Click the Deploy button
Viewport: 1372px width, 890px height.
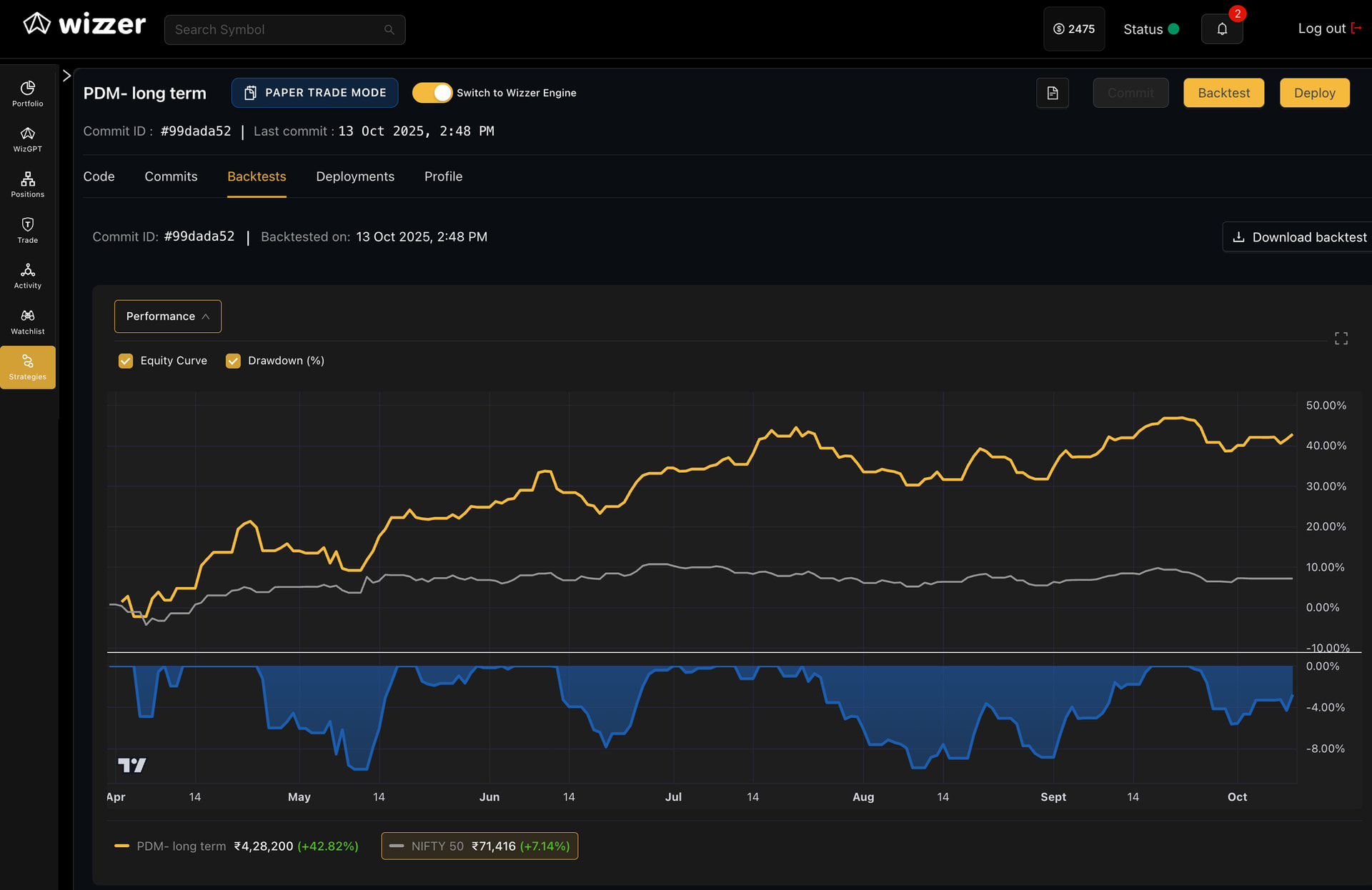(1314, 93)
